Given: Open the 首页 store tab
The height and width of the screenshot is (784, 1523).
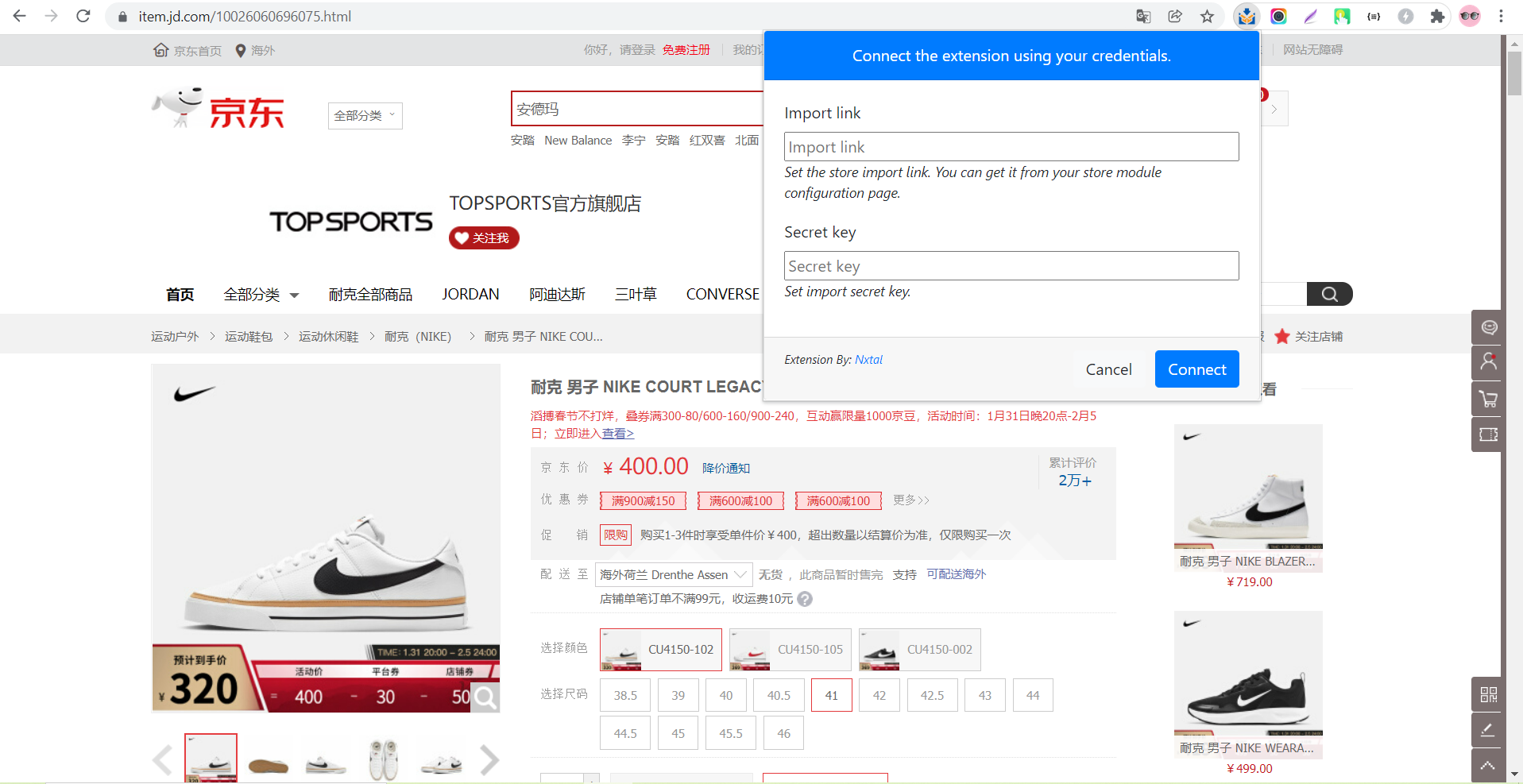Looking at the screenshot, I should point(180,295).
